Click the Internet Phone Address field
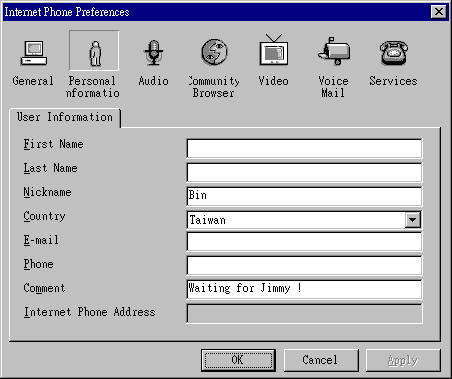The image size is (452, 379). point(304,313)
